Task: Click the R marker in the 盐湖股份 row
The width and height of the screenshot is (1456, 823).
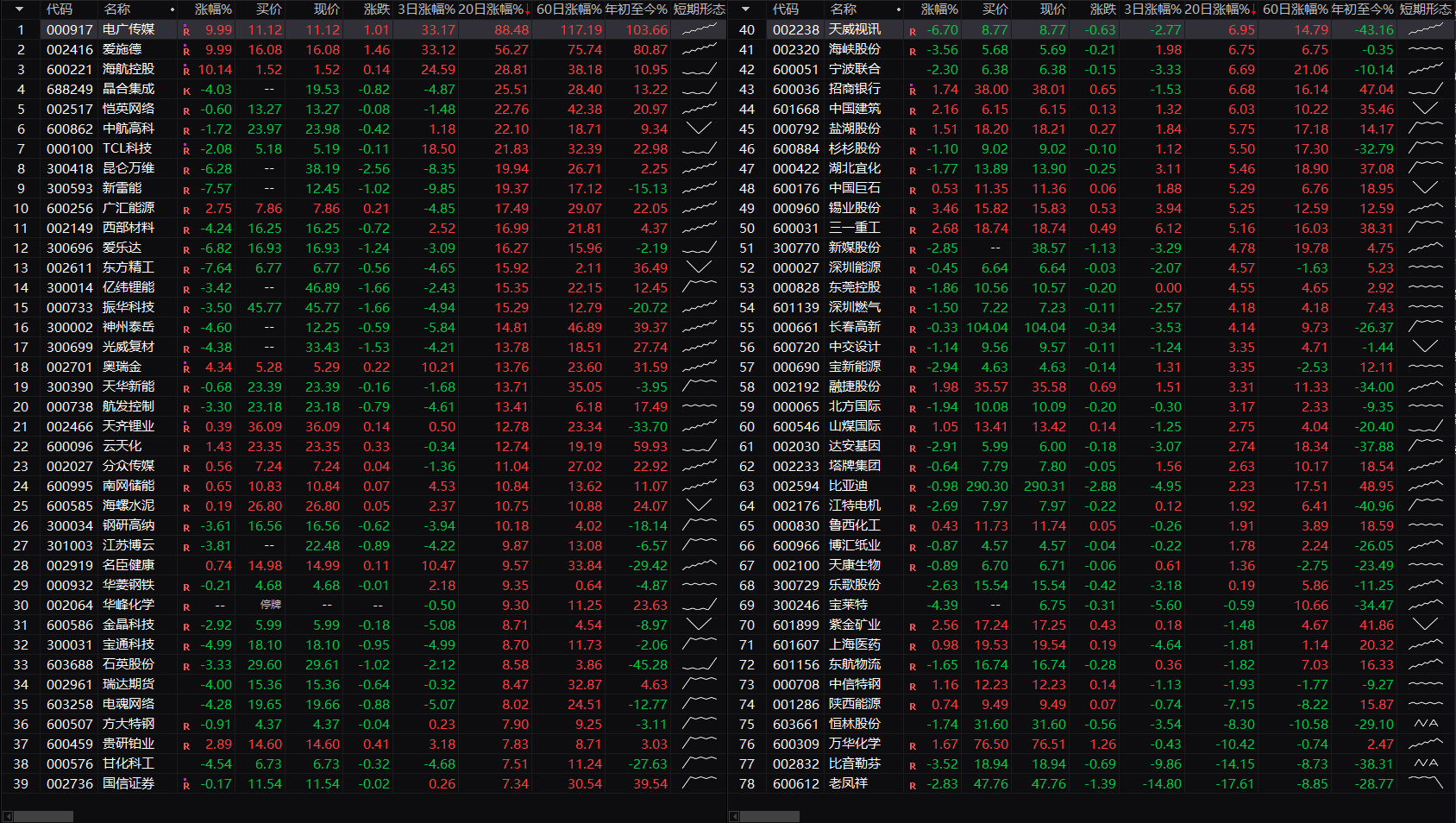Action: click(913, 130)
